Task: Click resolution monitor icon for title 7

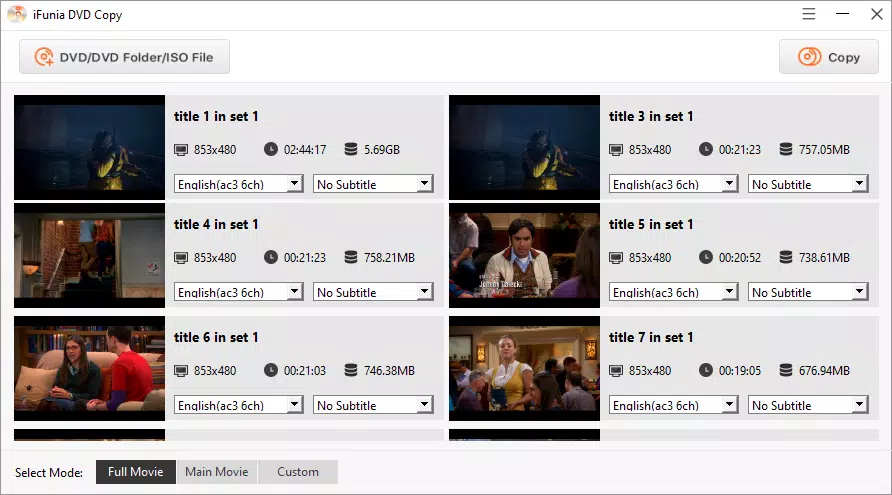Action: [x=616, y=371]
